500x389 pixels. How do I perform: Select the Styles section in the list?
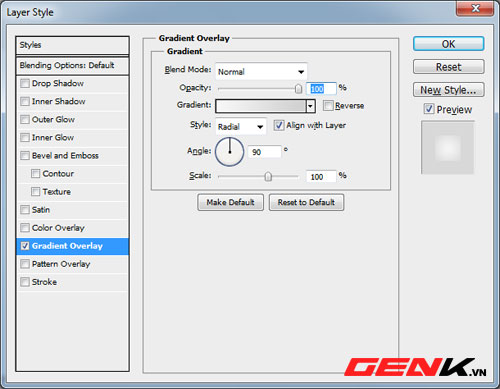click(72, 45)
